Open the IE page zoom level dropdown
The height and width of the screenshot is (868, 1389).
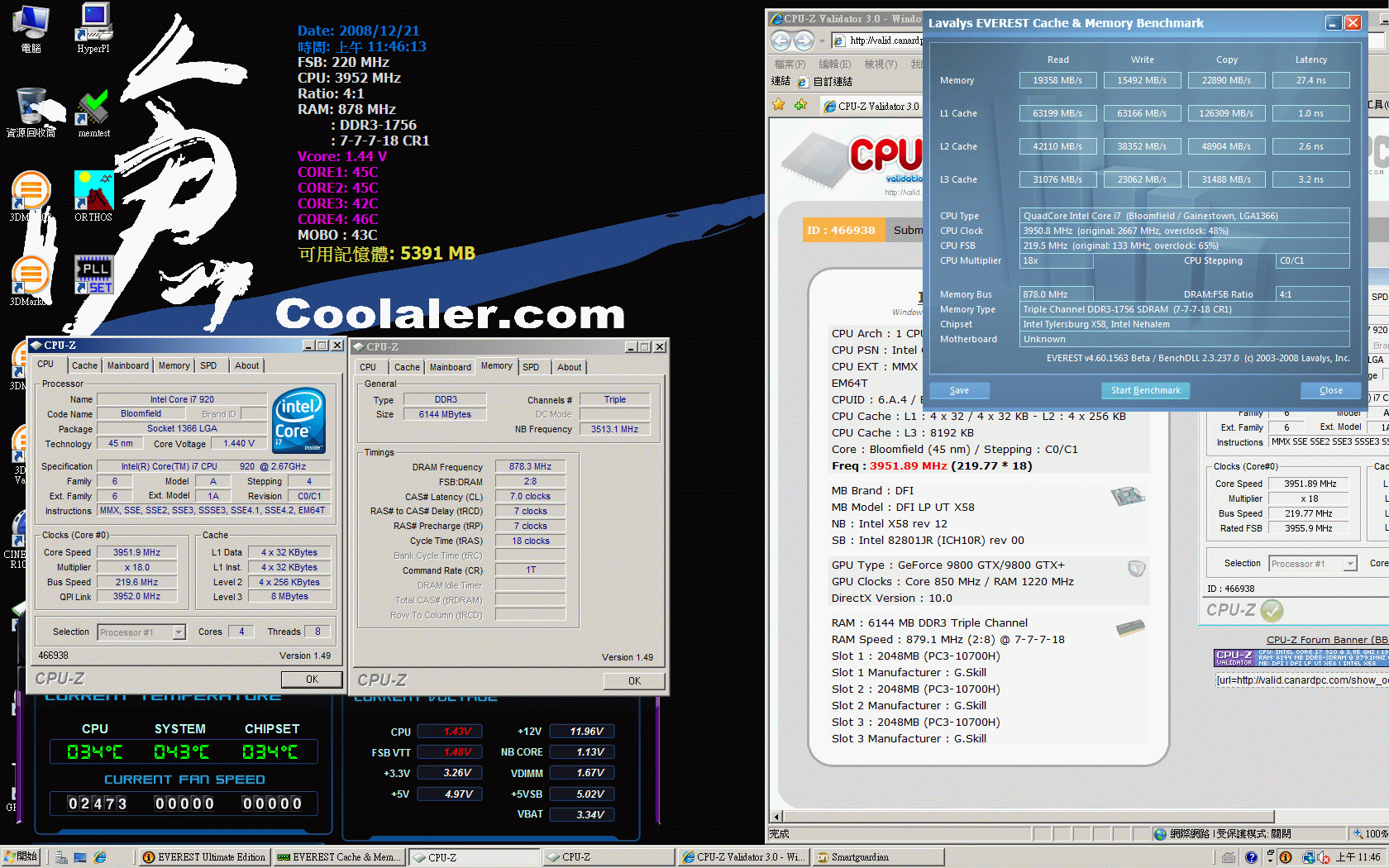pos(1371,834)
